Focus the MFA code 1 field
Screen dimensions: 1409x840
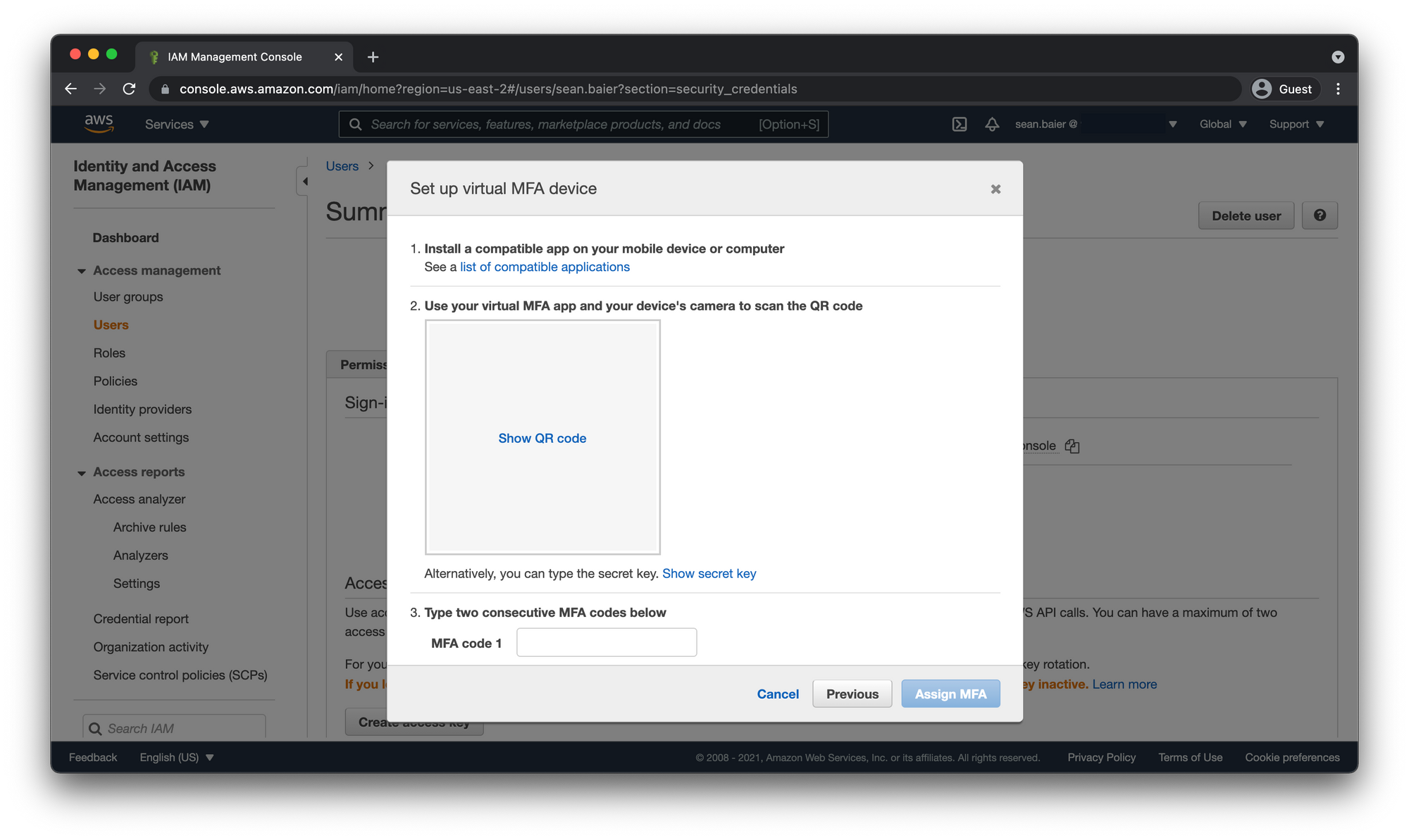pos(606,642)
